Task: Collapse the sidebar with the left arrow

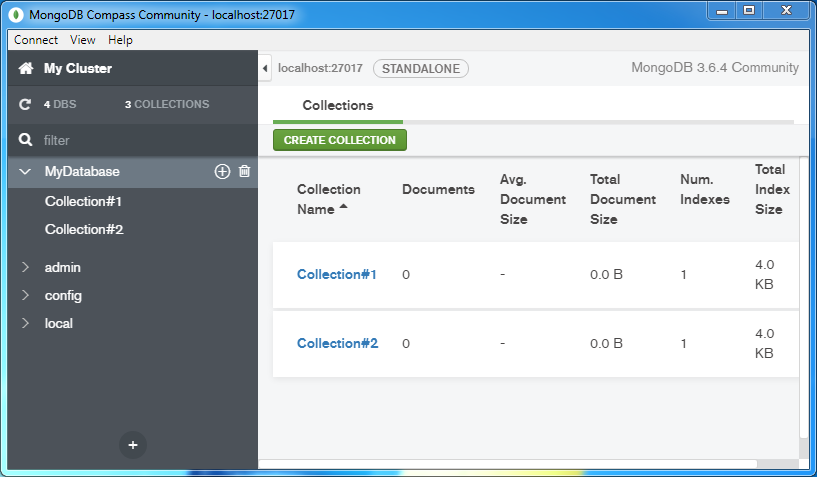Action: coord(265,68)
